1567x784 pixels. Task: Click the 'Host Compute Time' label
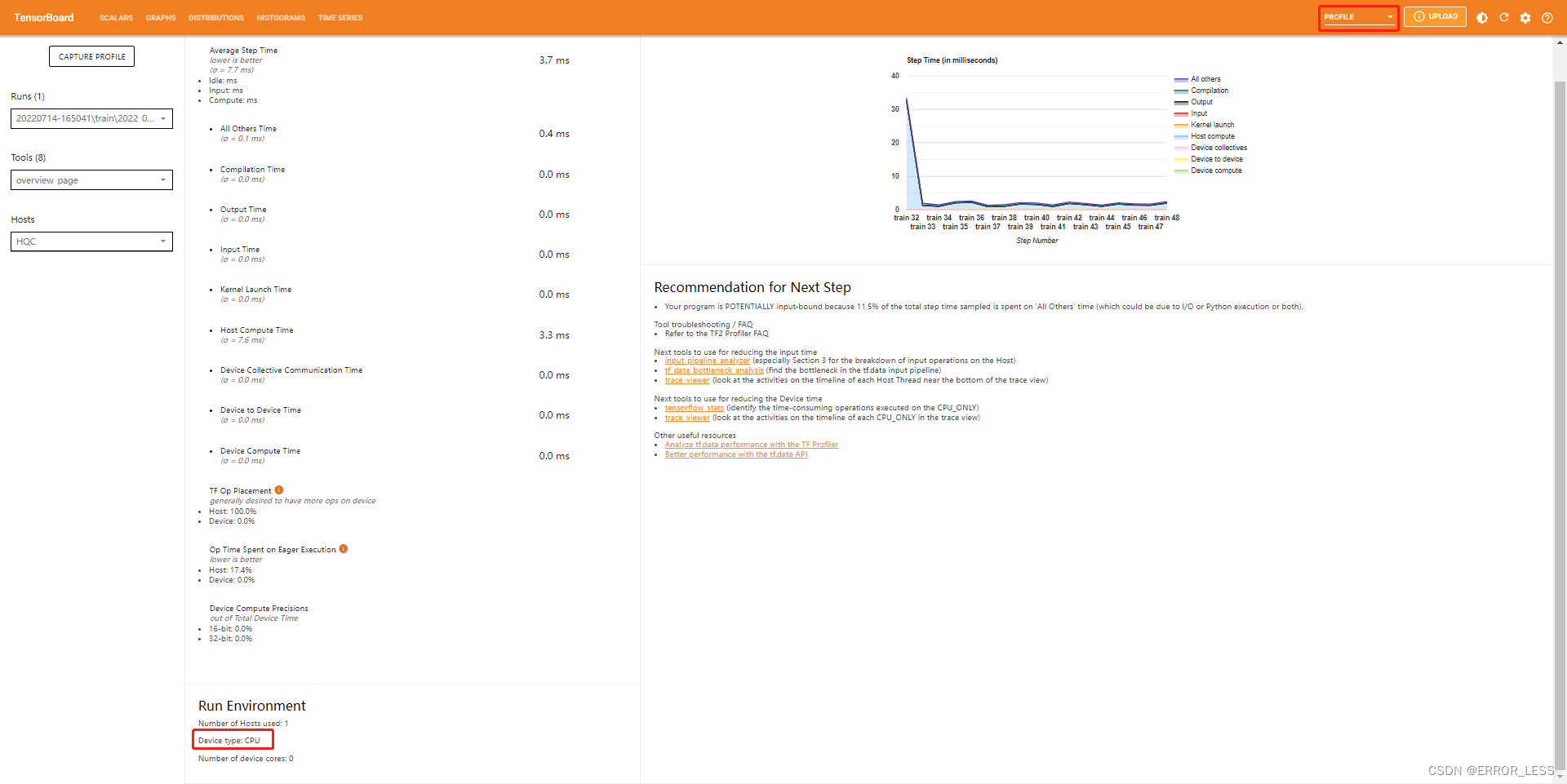(x=256, y=330)
